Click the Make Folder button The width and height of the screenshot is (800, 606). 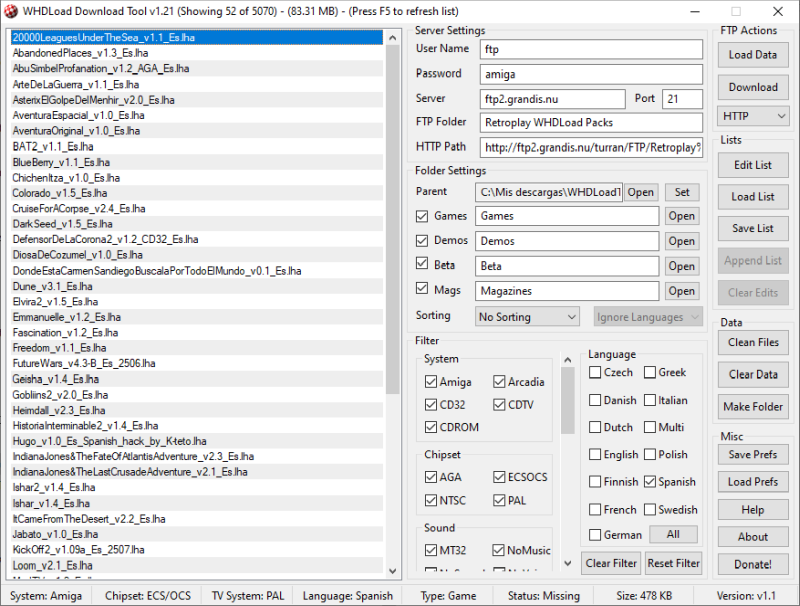click(753, 407)
